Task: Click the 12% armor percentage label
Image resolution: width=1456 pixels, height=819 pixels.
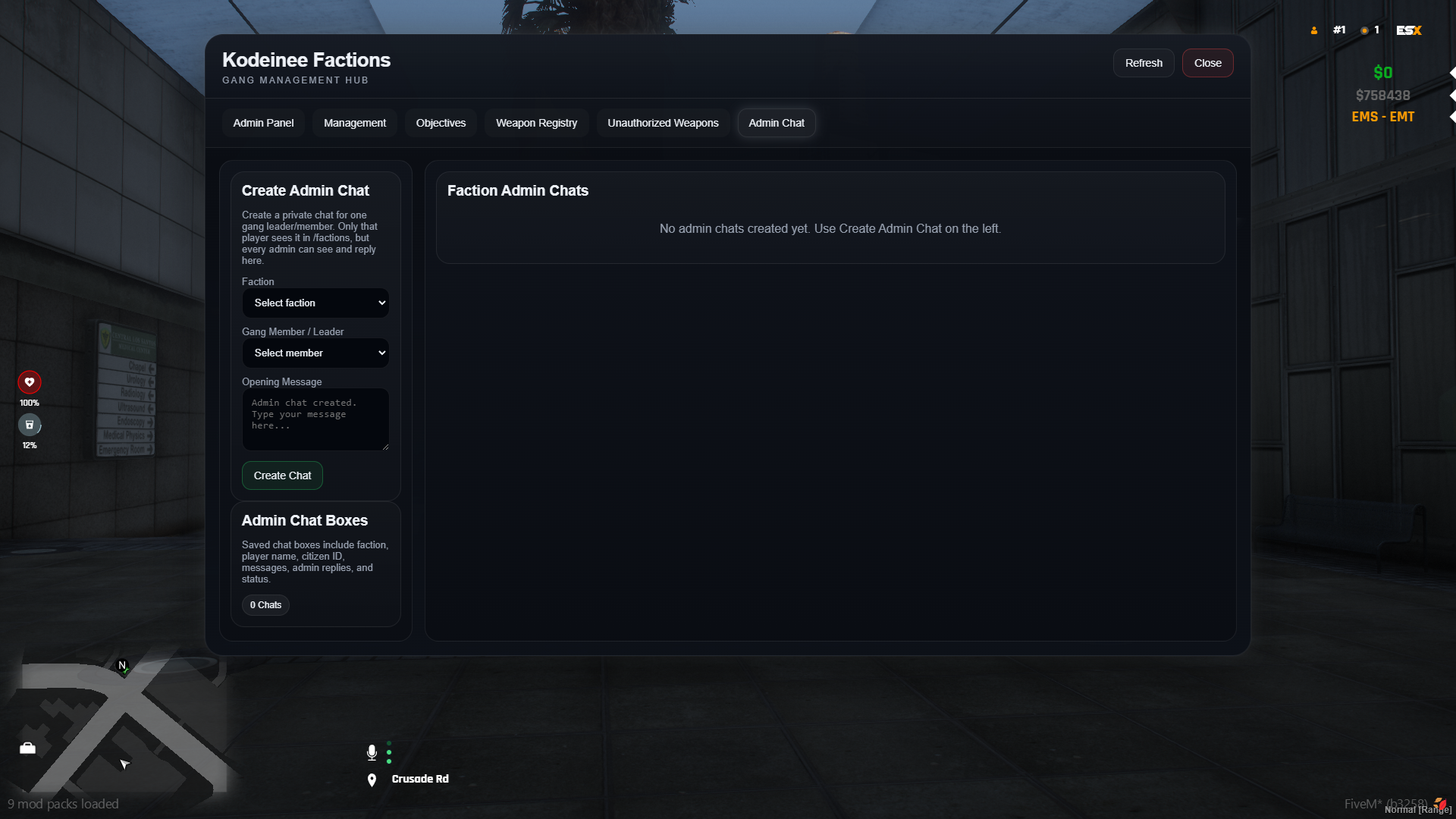Action: point(30,445)
